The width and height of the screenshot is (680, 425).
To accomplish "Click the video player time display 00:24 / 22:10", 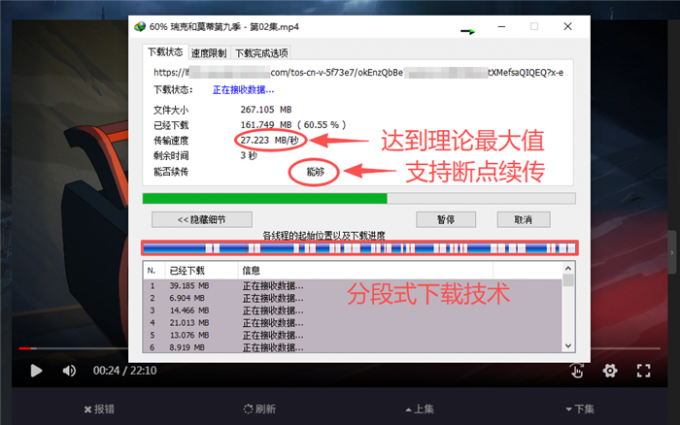I will coord(124,371).
